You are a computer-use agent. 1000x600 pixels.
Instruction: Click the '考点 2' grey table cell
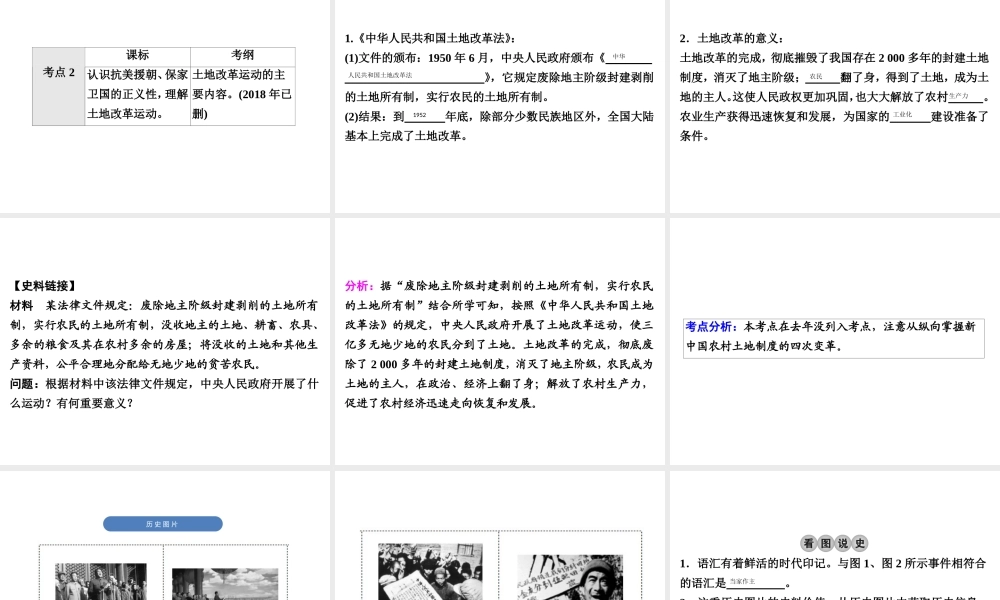pyautogui.click(x=59, y=85)
